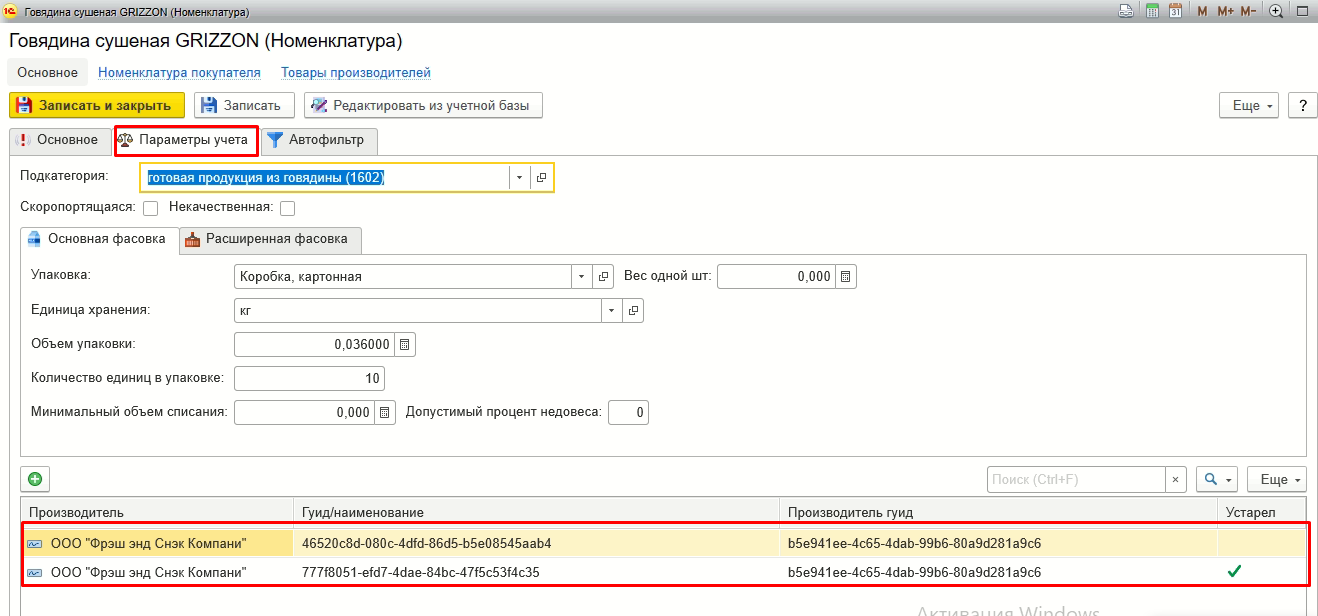Open the calculator for Минимальный объем списания field
Viewport: 1318px width, 616px height.
385,412
